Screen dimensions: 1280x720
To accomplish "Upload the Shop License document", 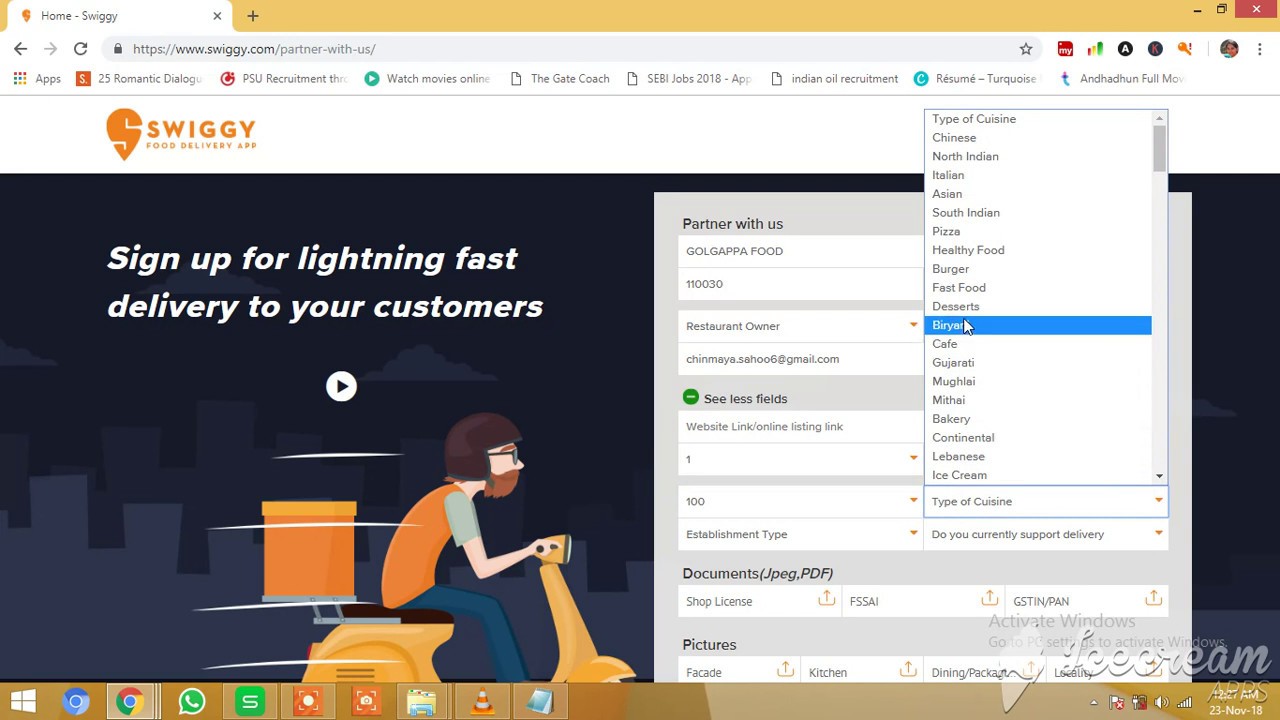I will [826, 598].
